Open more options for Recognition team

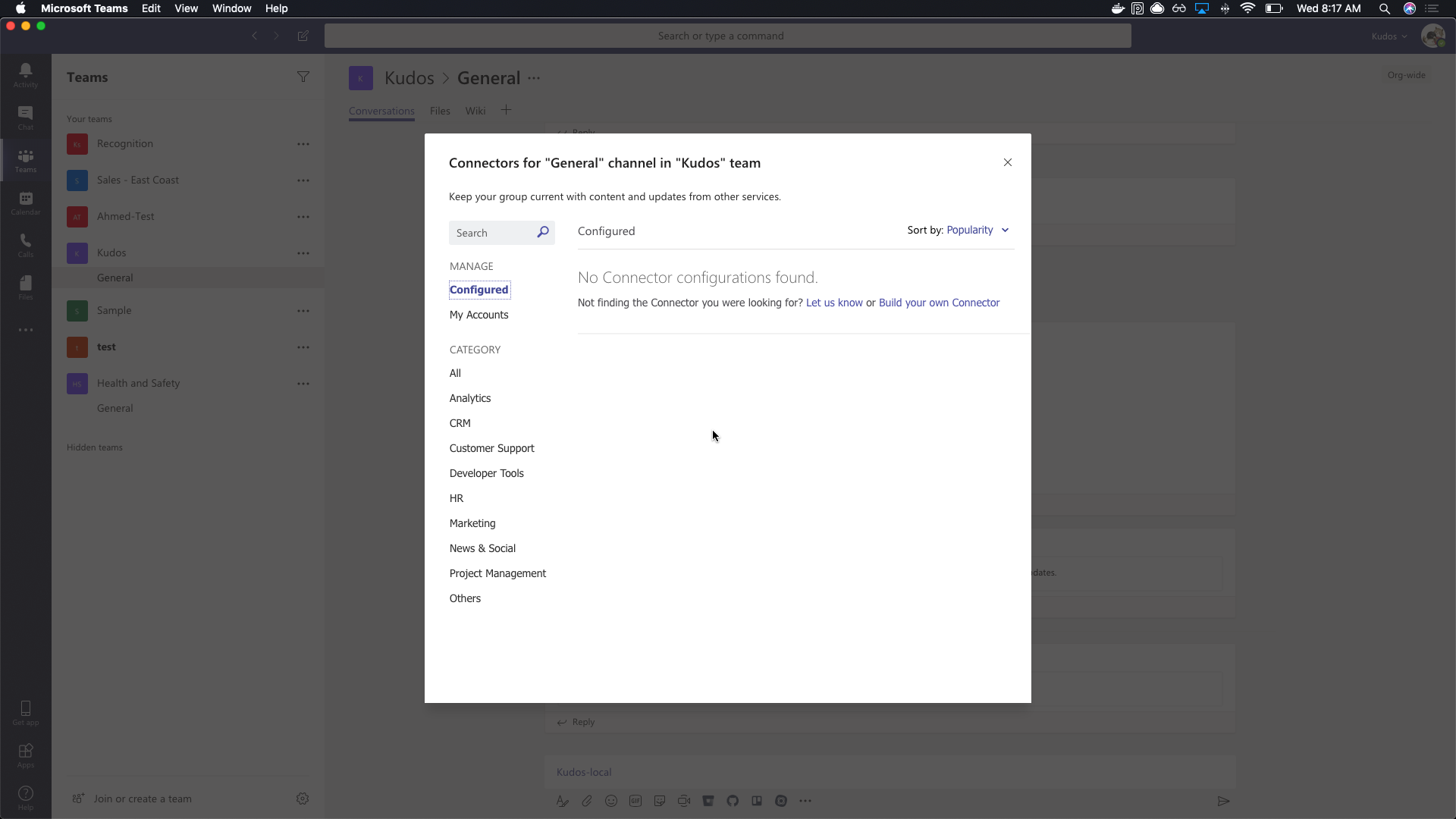coord(303,143)
